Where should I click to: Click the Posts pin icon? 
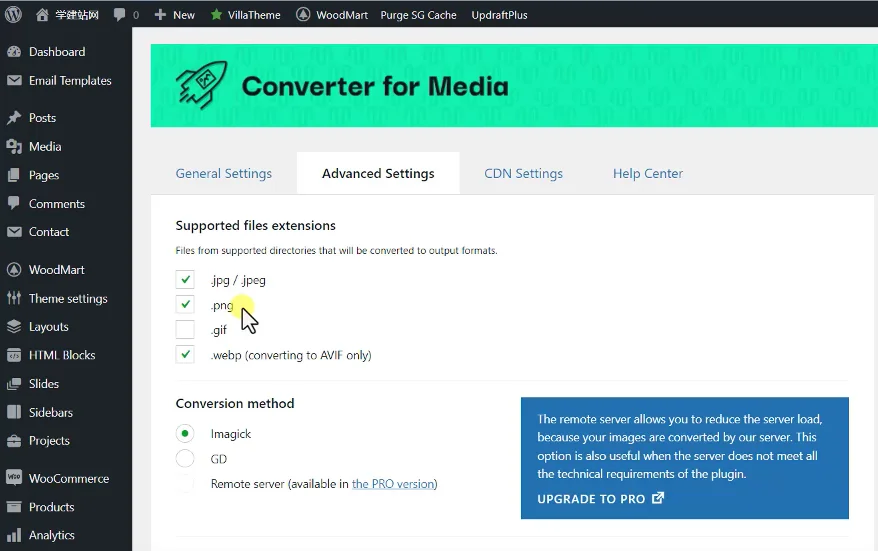point(14,118)
